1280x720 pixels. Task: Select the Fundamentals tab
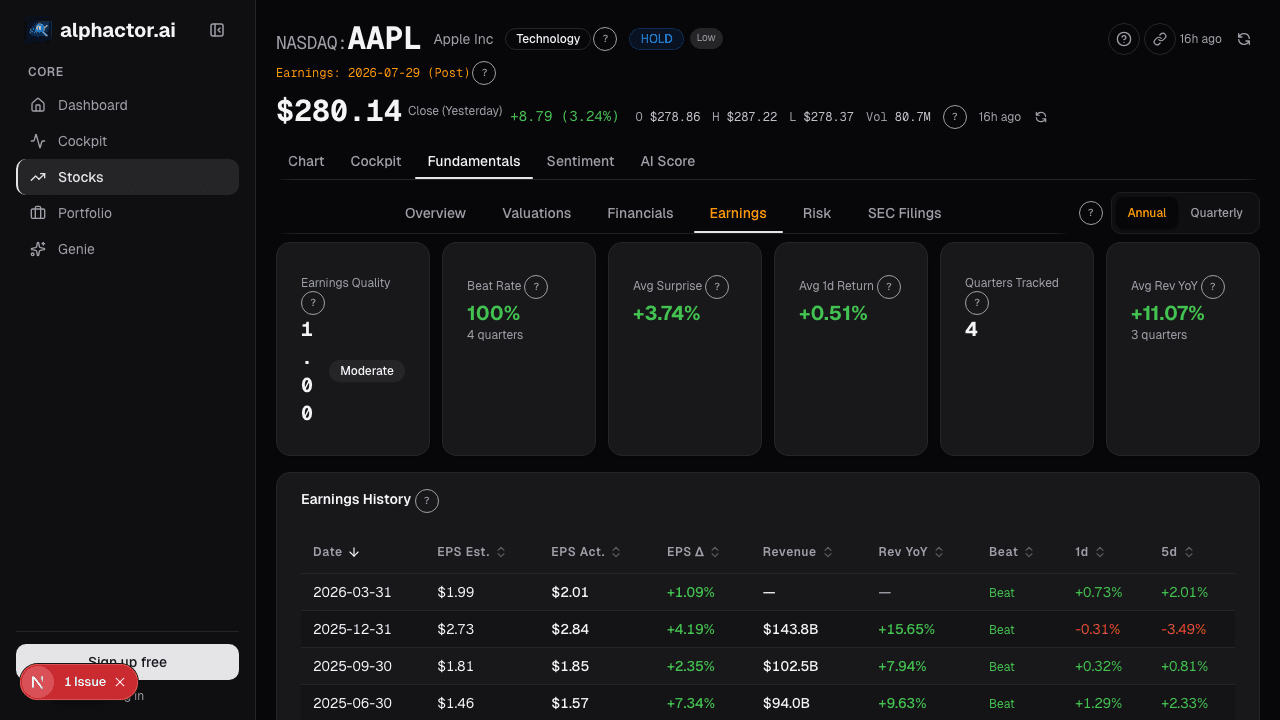tap(474, 161)
